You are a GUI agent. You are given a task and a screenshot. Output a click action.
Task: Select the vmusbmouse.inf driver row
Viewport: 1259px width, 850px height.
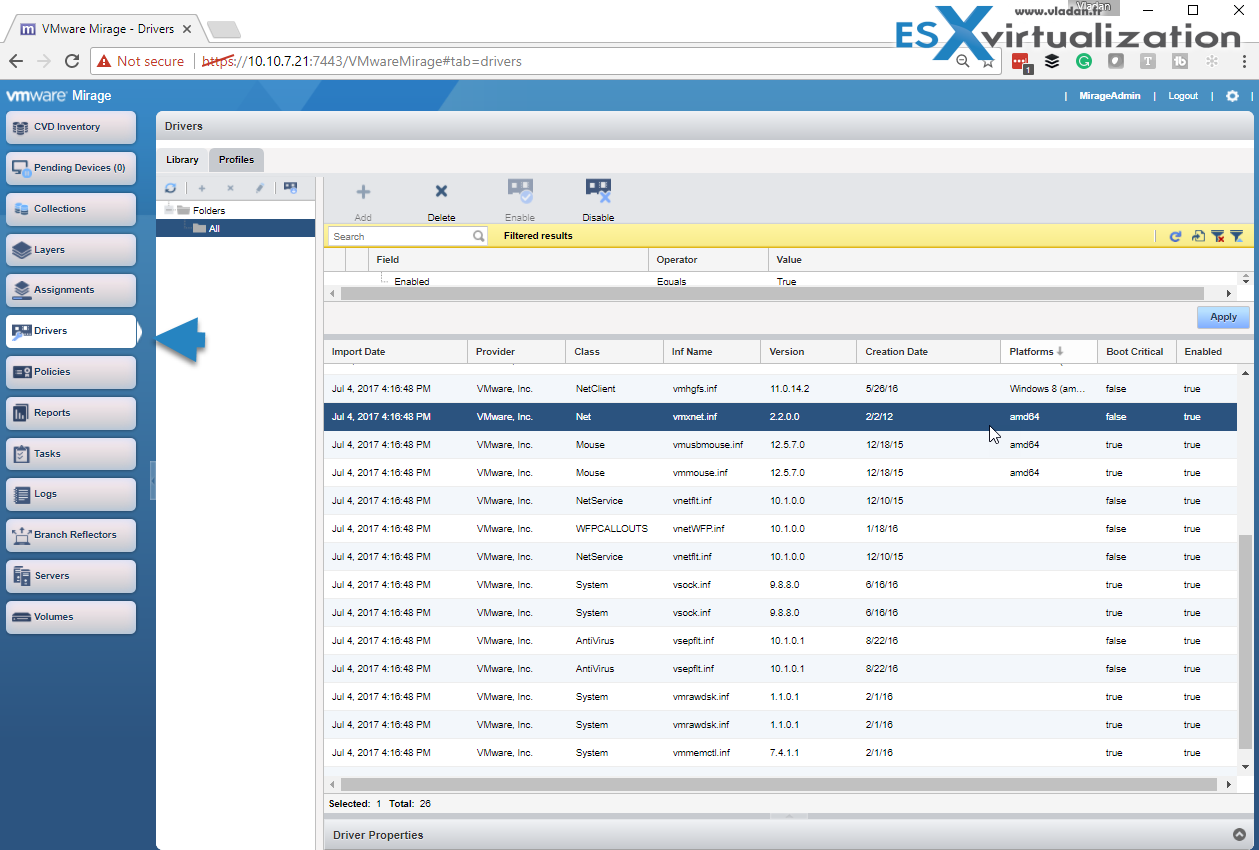point(780,445)
